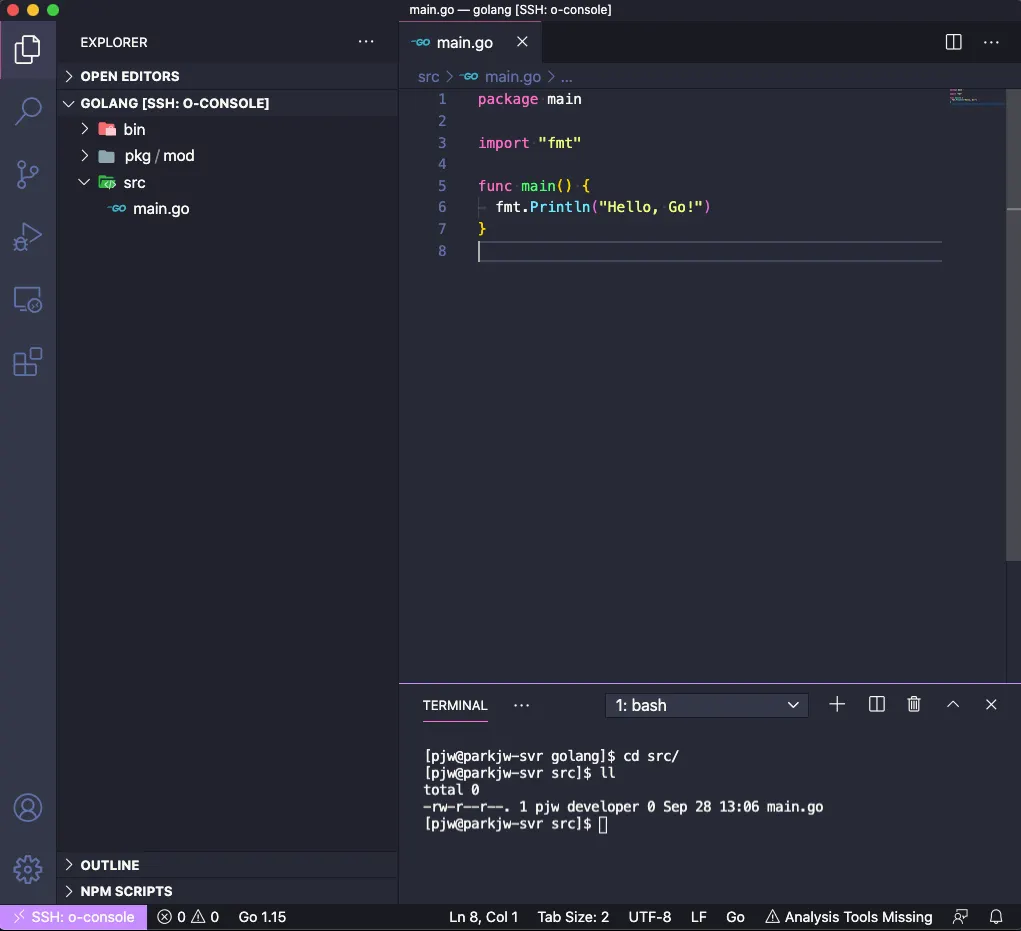Click Println call on line 6
This screenshot has width=1021, height=931.
[x=559, y=207]
